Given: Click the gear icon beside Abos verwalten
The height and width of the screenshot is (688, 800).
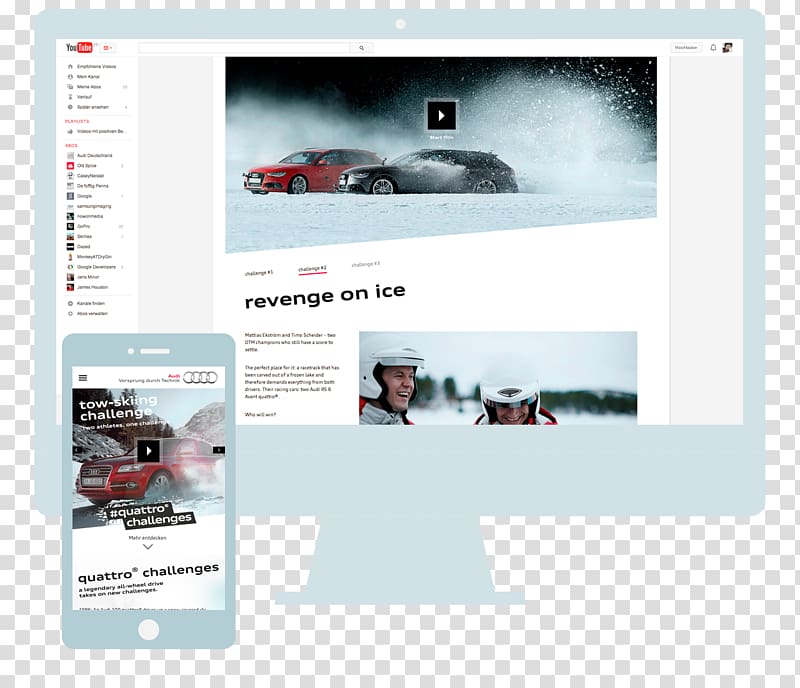Looking at the screenshot, I should 70,314.
